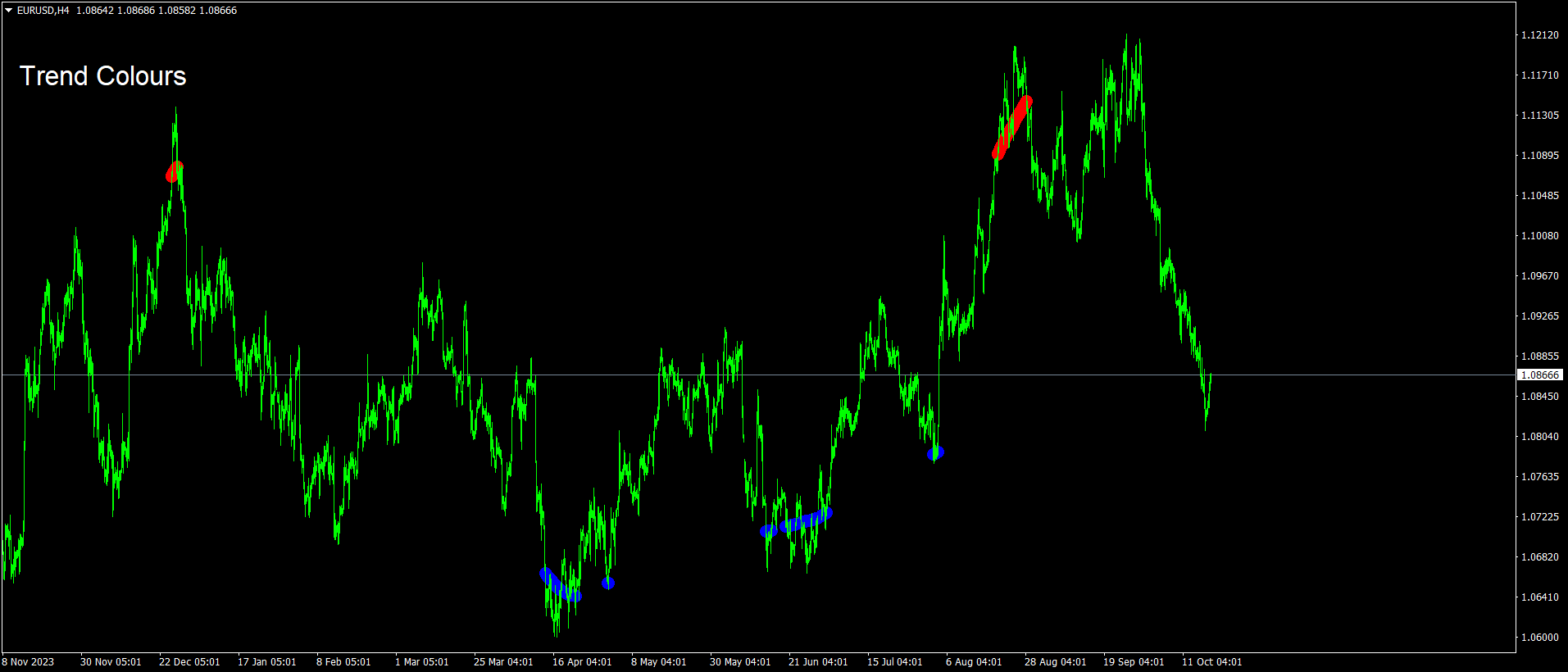Click the red signal cluster near 28 Aug
The width and height of the screenshot is (1568, 672).
[1011, 126]
